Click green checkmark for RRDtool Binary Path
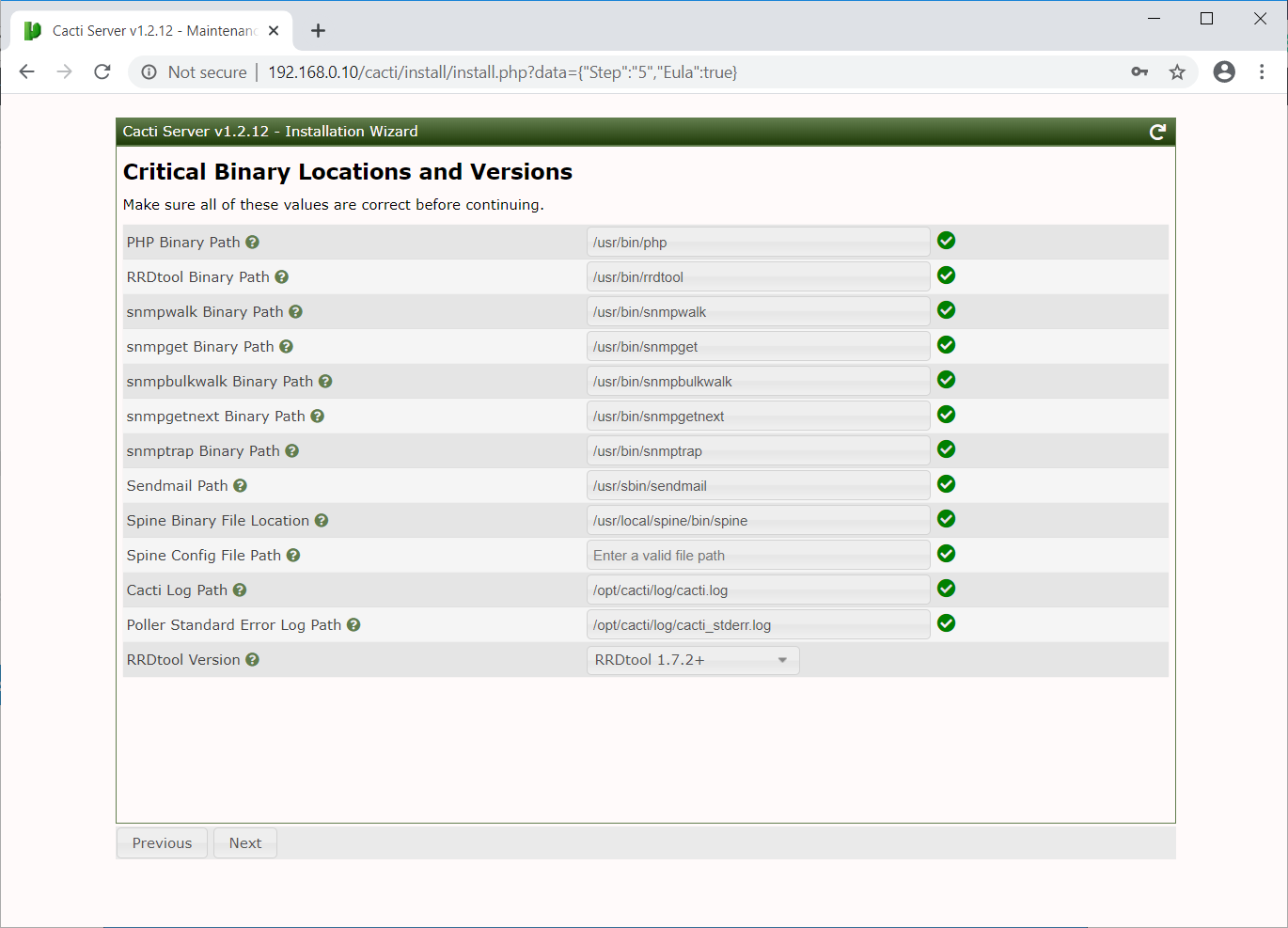Viewport: 1288px width, 928px height. click(x=947, y=275)
